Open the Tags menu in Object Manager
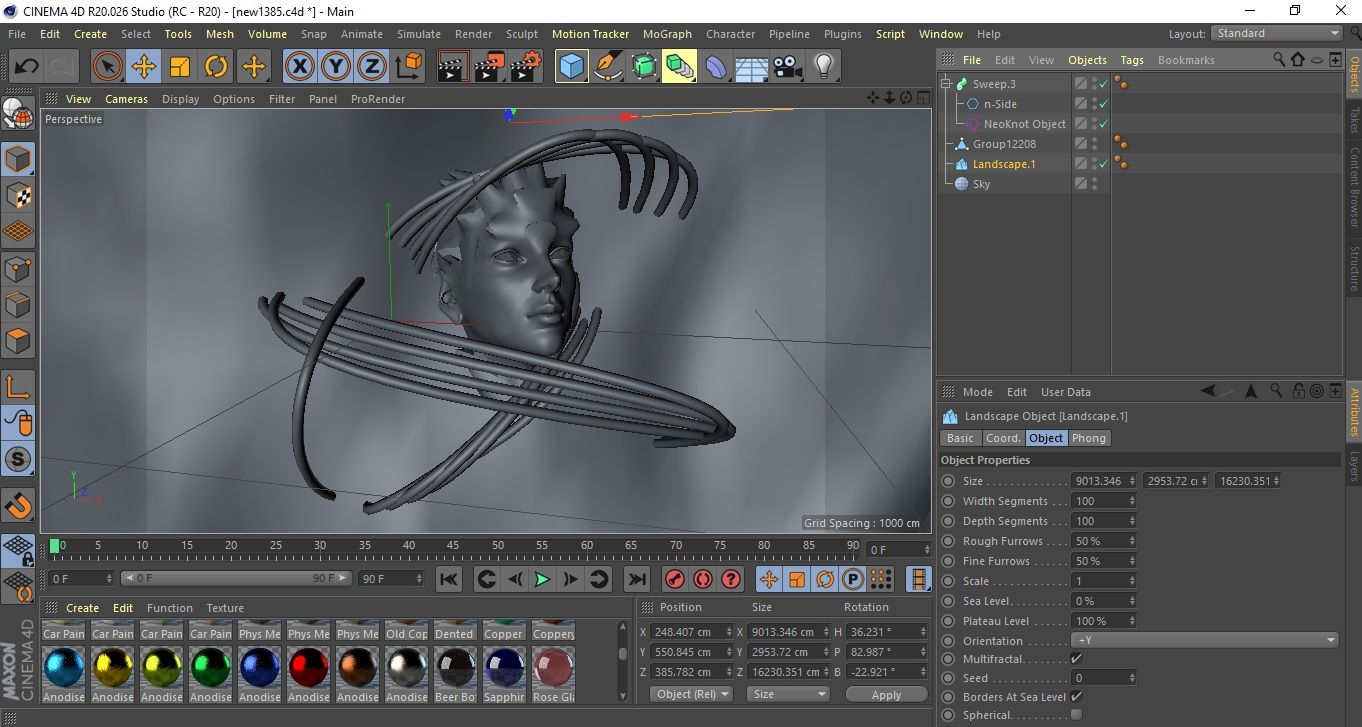Screen dimensions: 1362x727 tap(1132, 60)
